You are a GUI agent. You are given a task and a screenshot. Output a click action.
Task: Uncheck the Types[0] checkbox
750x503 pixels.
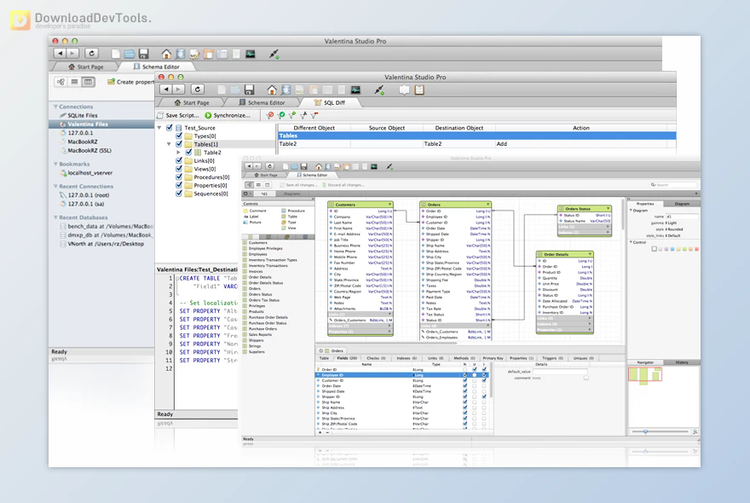(179, 136)
